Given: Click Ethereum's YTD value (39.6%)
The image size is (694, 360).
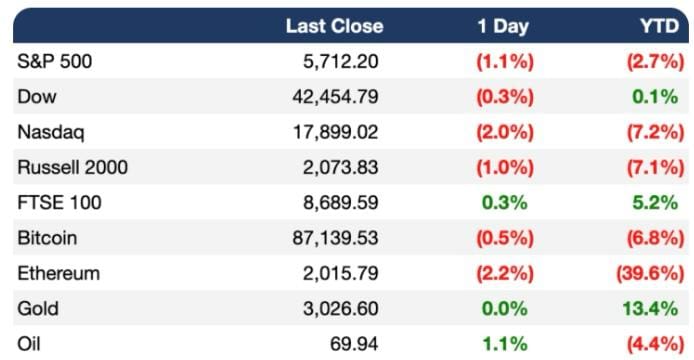Looking at the screenshot, I should click(x=650, y=274).
